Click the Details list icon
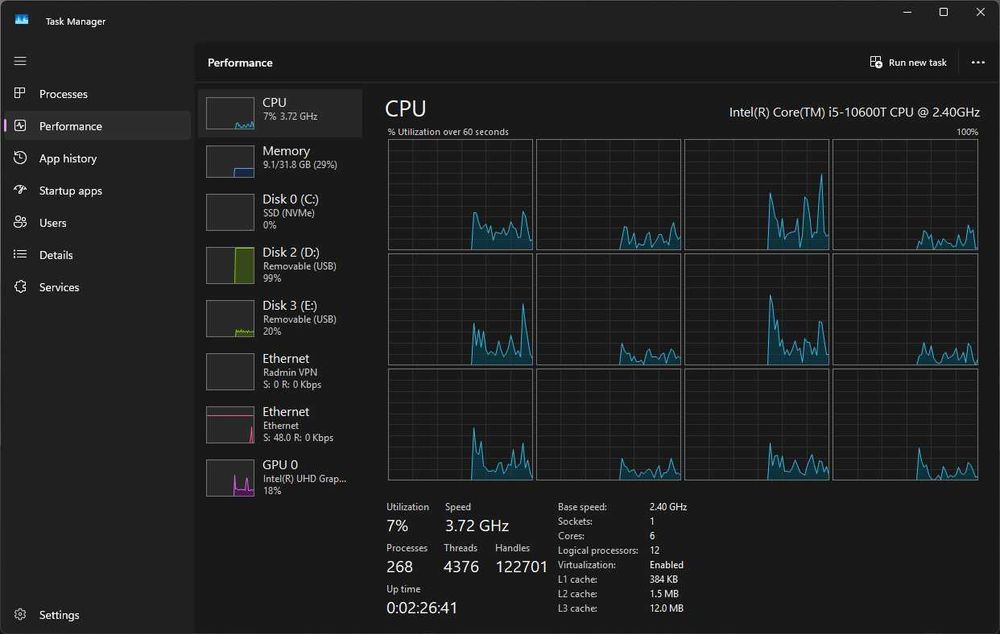Viewport: 1000px width, 634px height. click(20, 254)
